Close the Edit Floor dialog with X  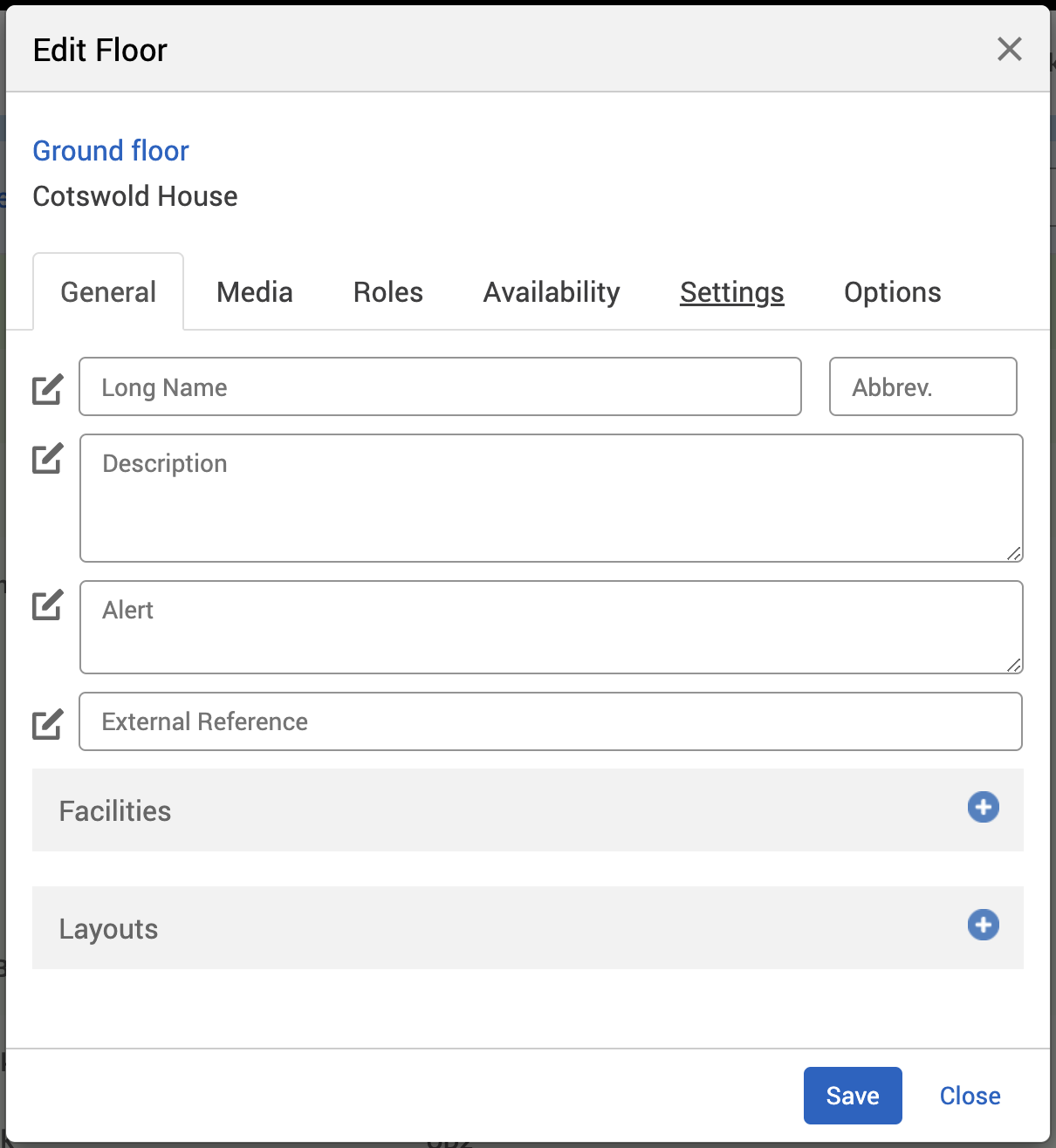1009,49
